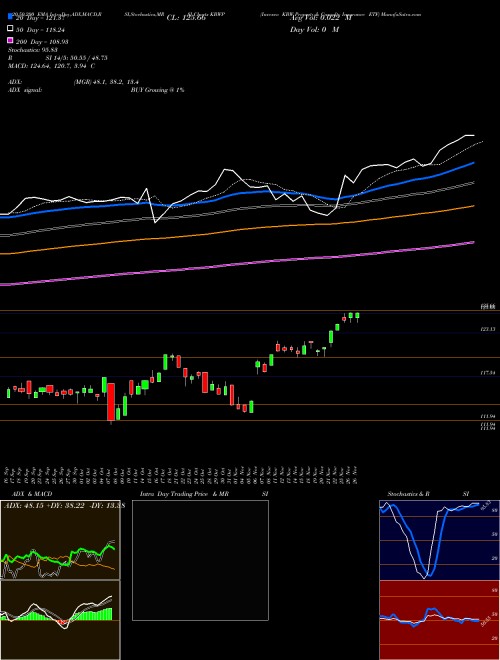Click the white 50 Day legend swatch
Image resolution: width=500 pixels, height=660 pixels.
(x=10, y=29)
